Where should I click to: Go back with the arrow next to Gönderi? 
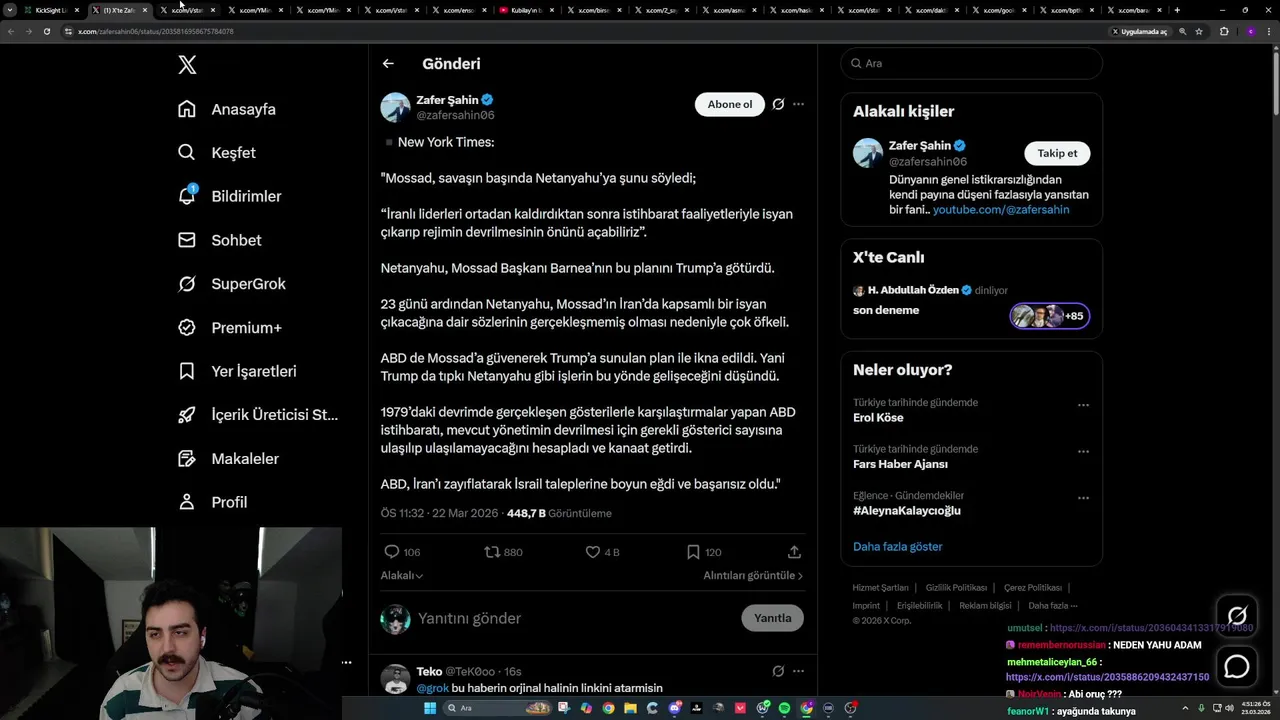[x=388, y=64]
